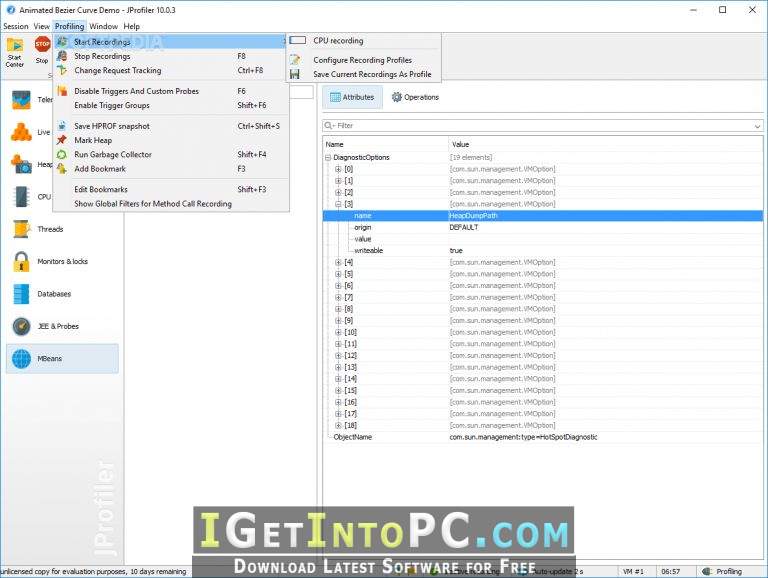The height and width of the screenshot is (578, 768).
Task: Click Save Current Recordings As Profile
Action: (x=372, y=74)
